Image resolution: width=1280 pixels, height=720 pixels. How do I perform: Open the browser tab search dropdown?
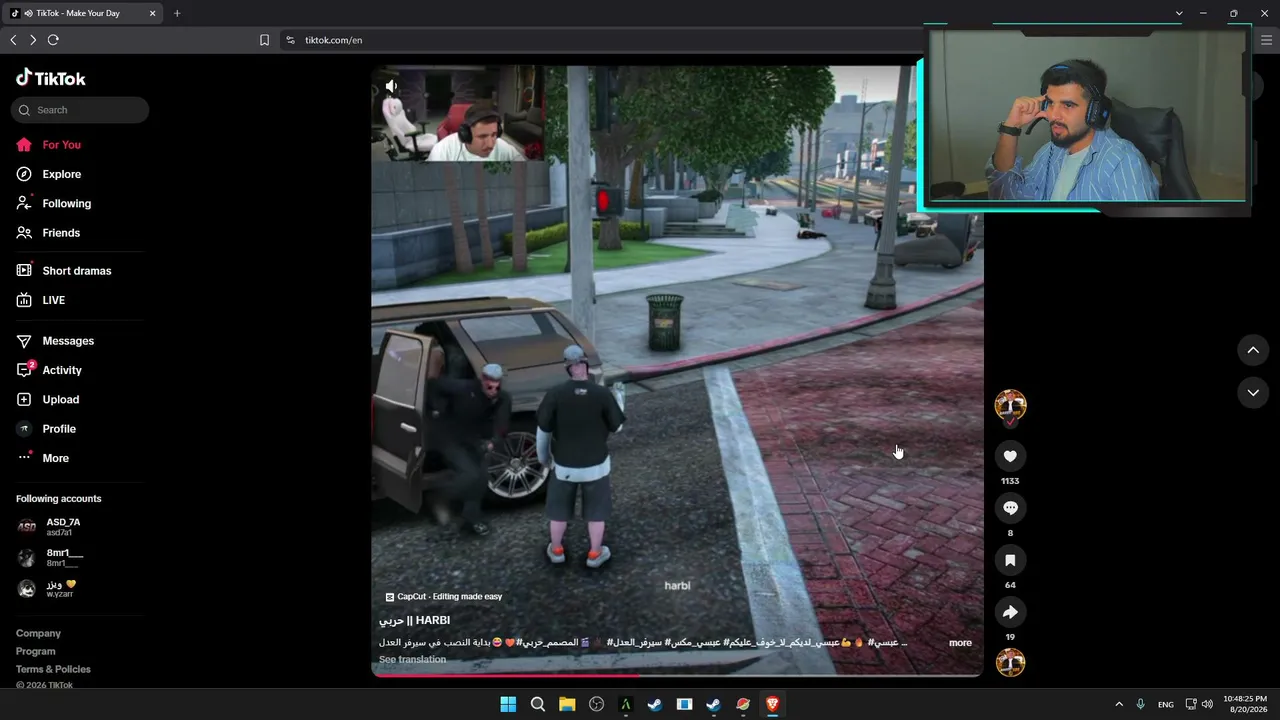click(1179, 13)
